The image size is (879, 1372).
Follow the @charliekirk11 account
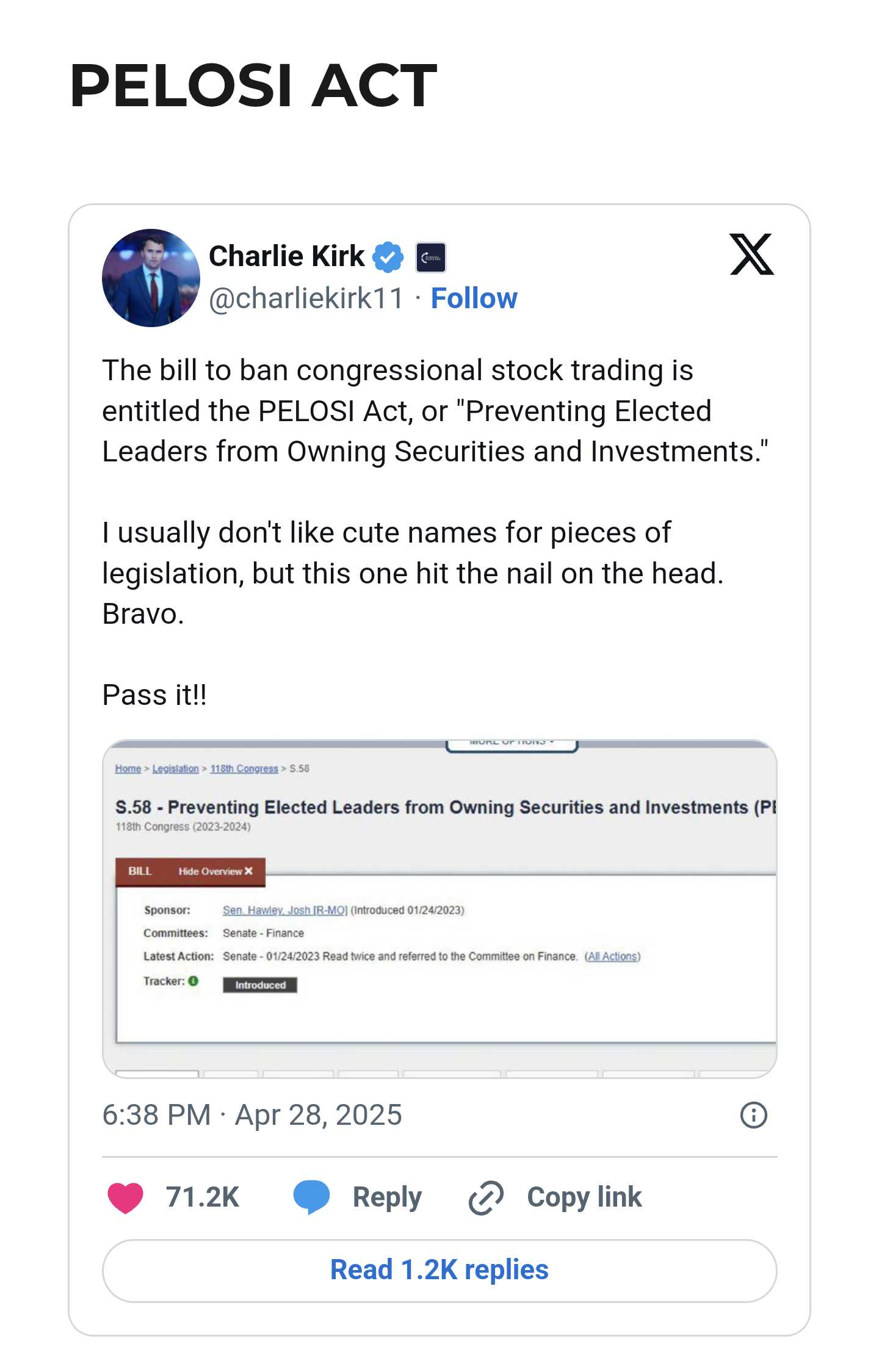click(474, 298)
